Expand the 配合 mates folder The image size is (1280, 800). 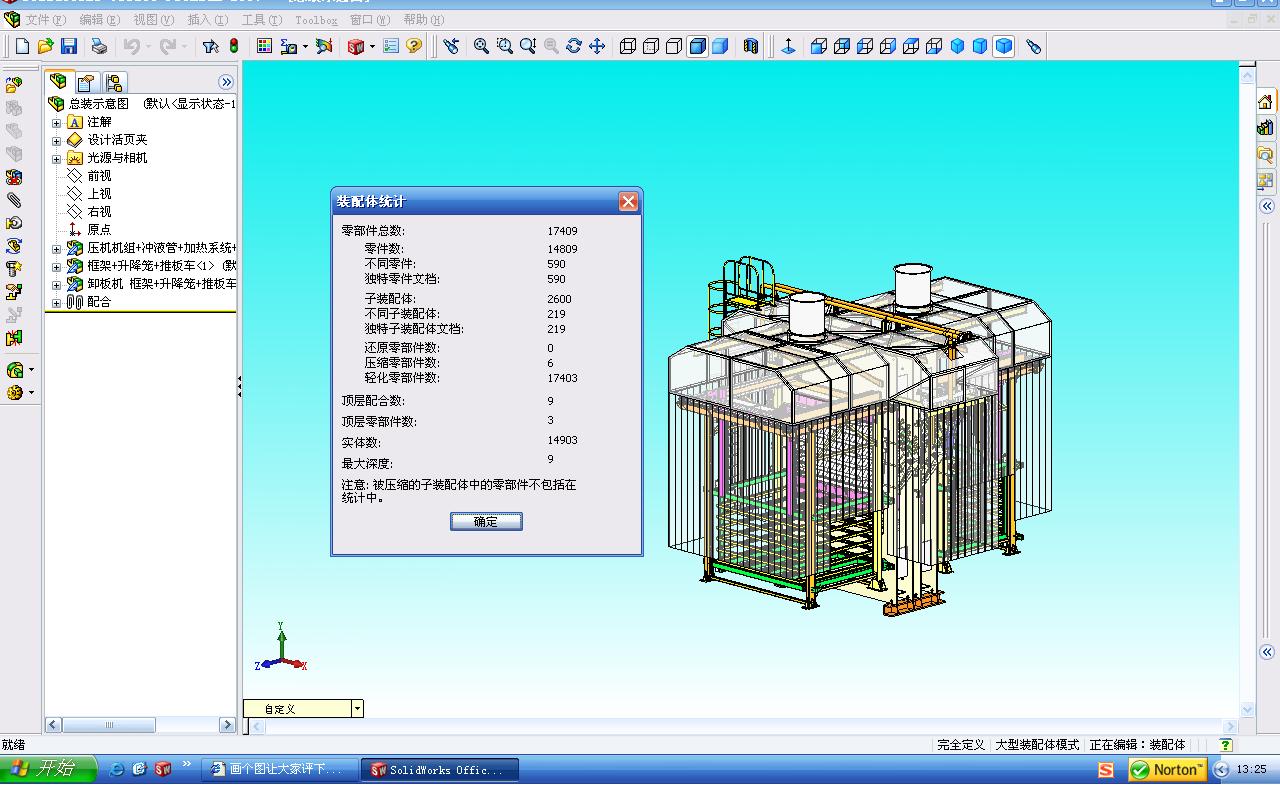pos(57,303)
